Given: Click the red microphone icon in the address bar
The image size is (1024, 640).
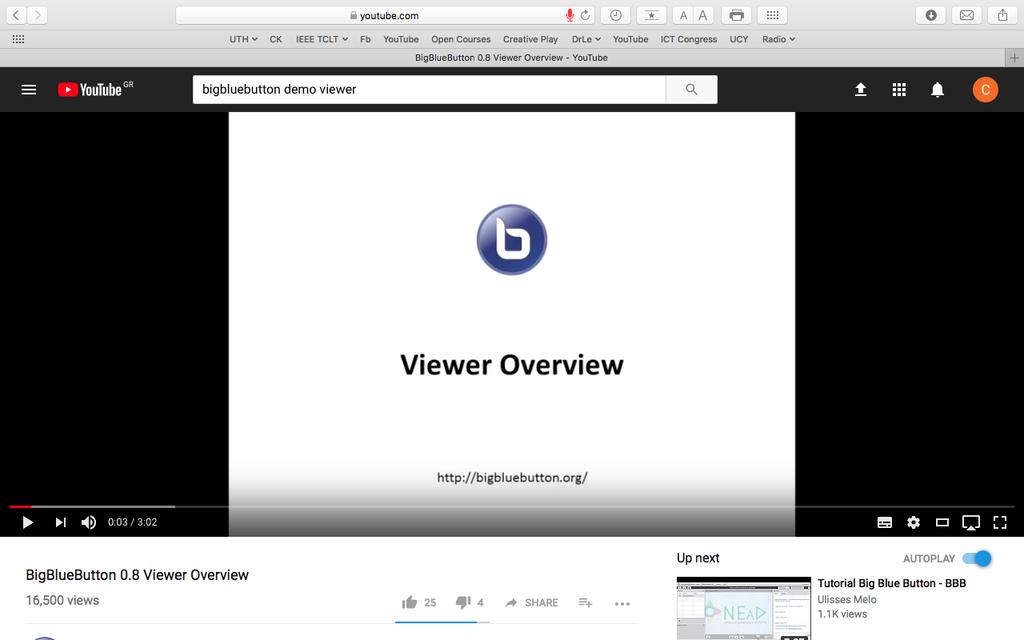Looking at the screenshot, I should point(569,15).
